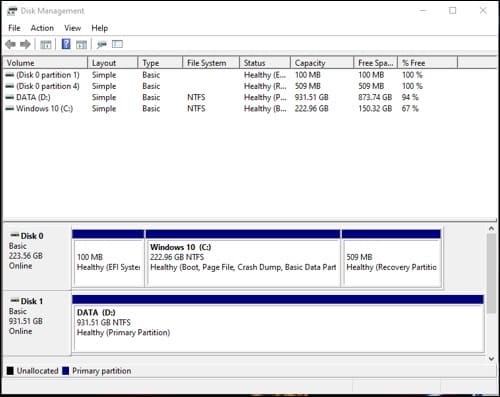
Task: Select the 100 MB EFI System partition block
Action: point(108,258)
